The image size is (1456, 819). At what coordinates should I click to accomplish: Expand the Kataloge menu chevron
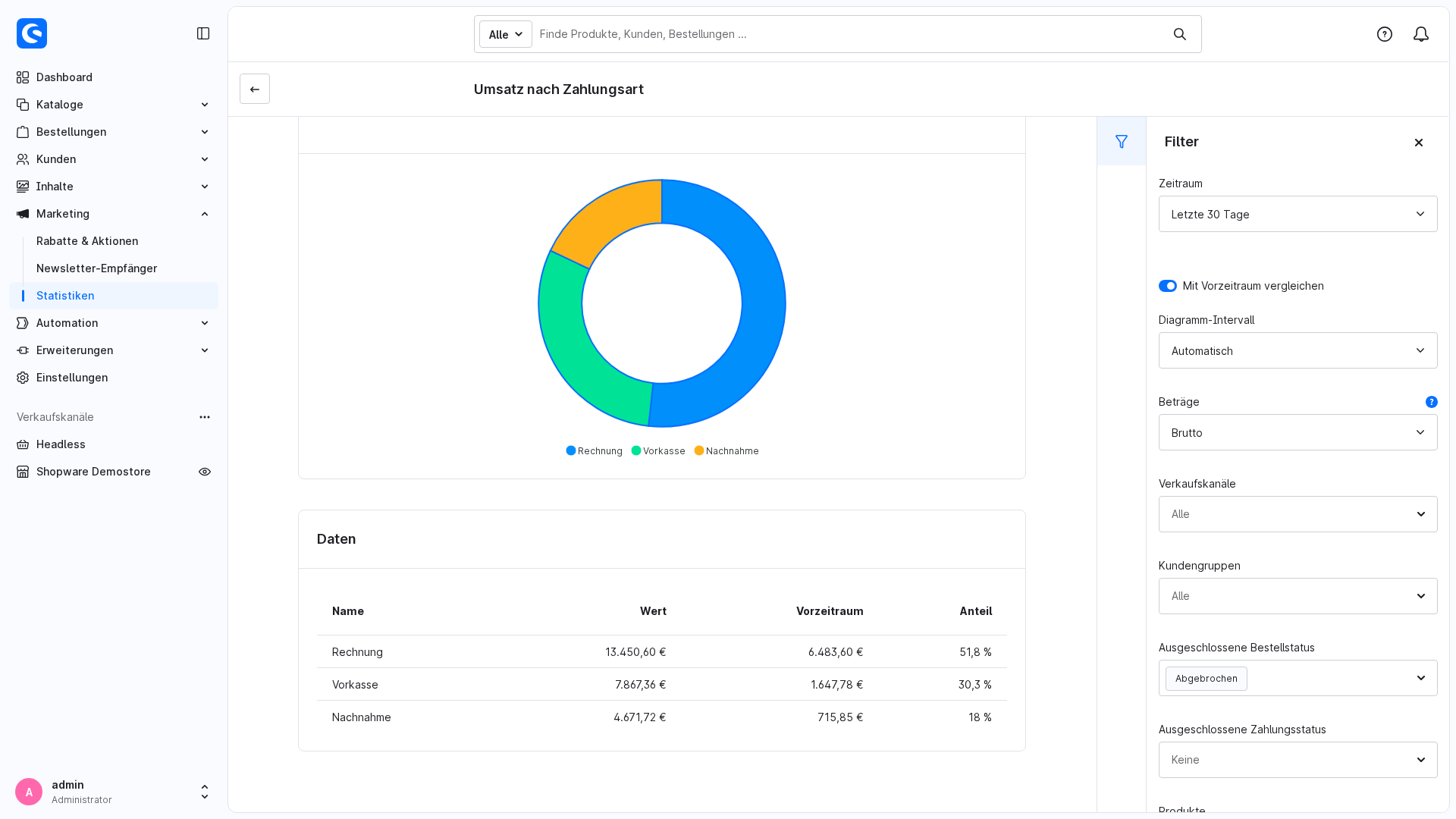click(205, 105)
